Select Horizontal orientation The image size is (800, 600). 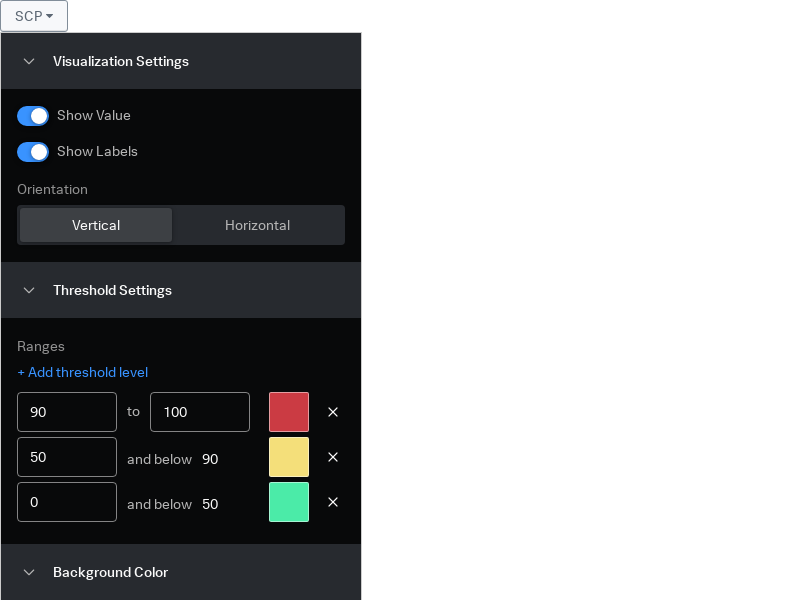point(258,225)
